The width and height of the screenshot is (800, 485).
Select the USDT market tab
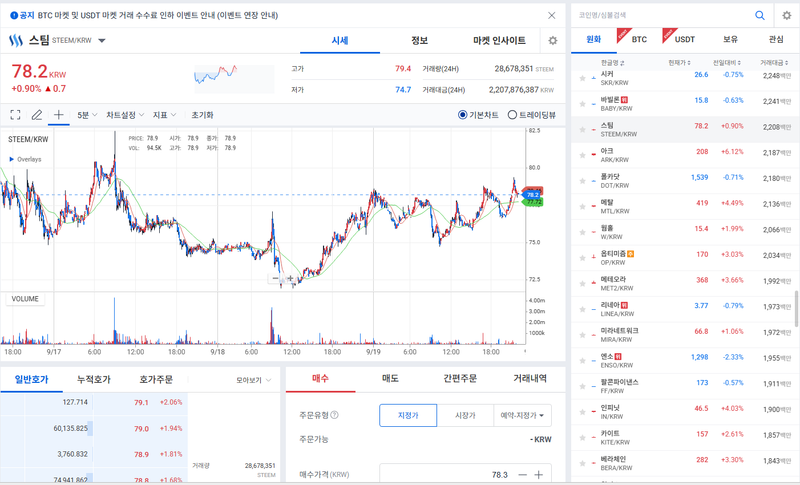tap(685, 39)
